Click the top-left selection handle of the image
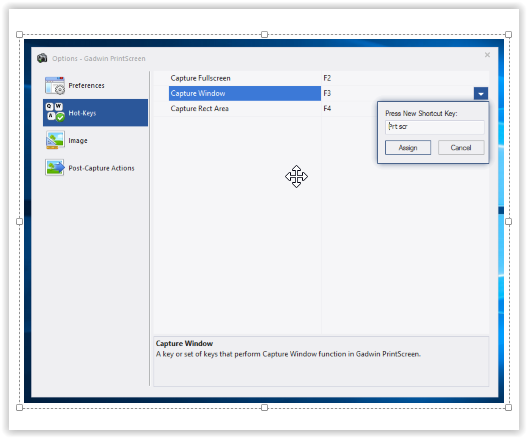The height and width of the screenshot is (438, 527). coord(19,34)
